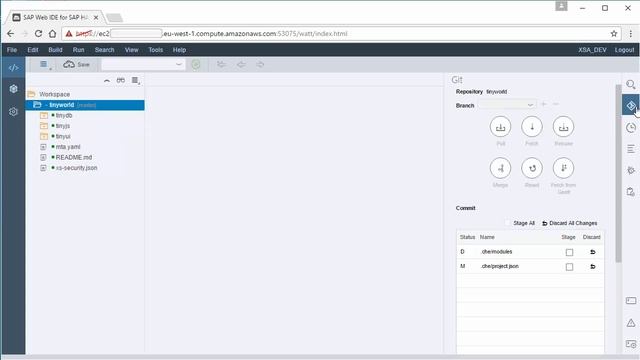The image size is (640, 360).
Task: Click the Fetch from Gerrit circle button
Action: [563, 168]
